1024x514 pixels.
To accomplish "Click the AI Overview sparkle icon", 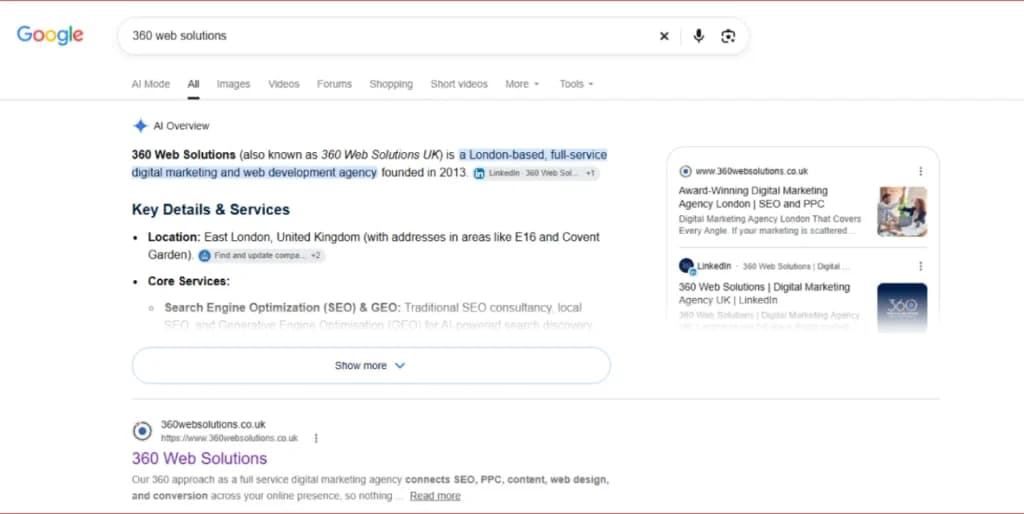I will click(140, 126).
